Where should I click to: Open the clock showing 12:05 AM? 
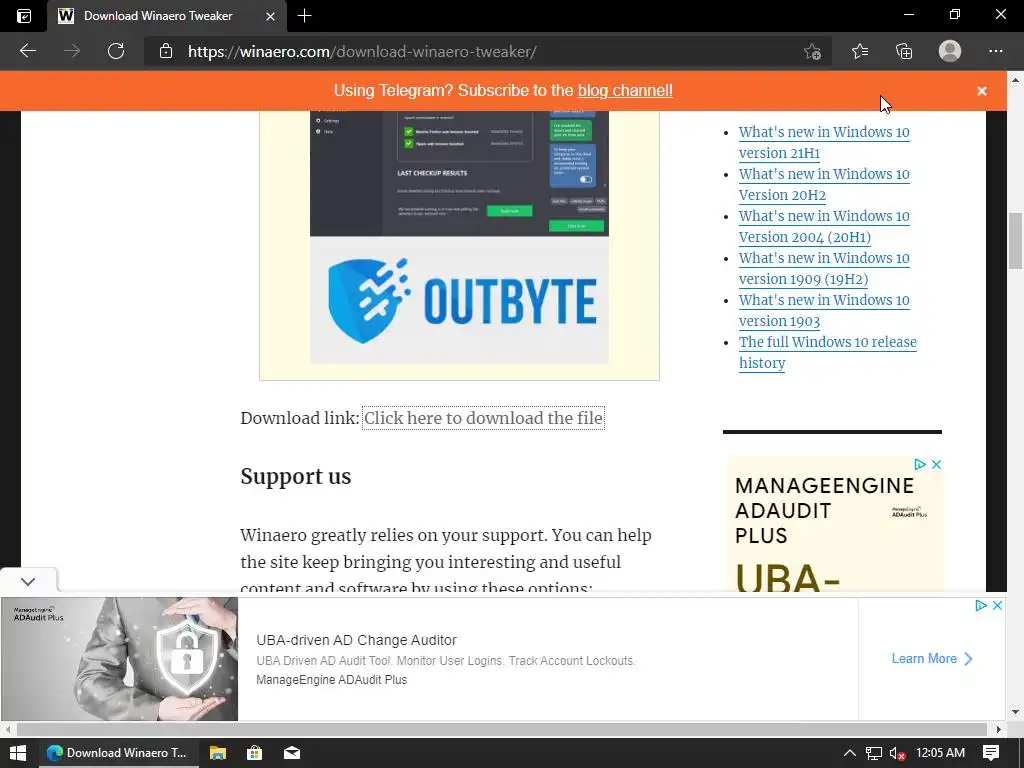point(940,752)
